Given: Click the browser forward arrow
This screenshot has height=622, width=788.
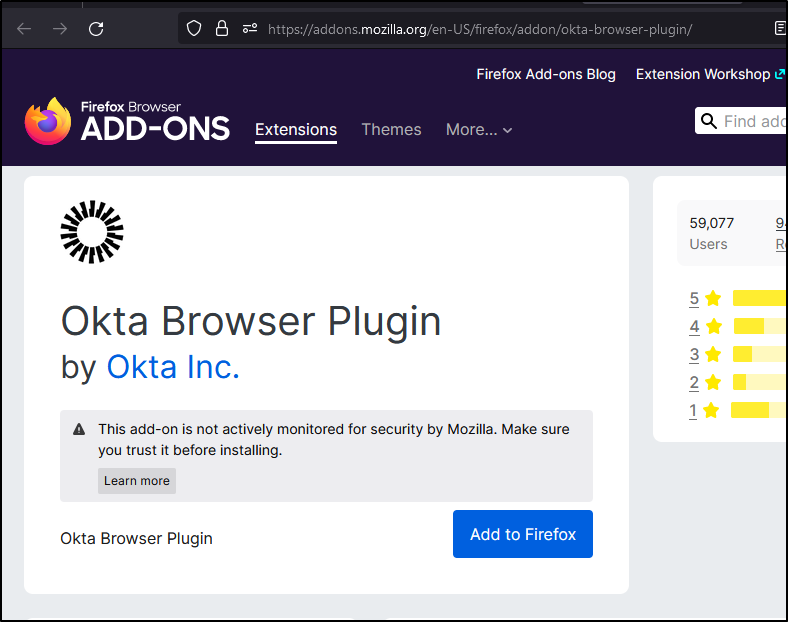Looking at the screenshot, I should coord(60,29).
